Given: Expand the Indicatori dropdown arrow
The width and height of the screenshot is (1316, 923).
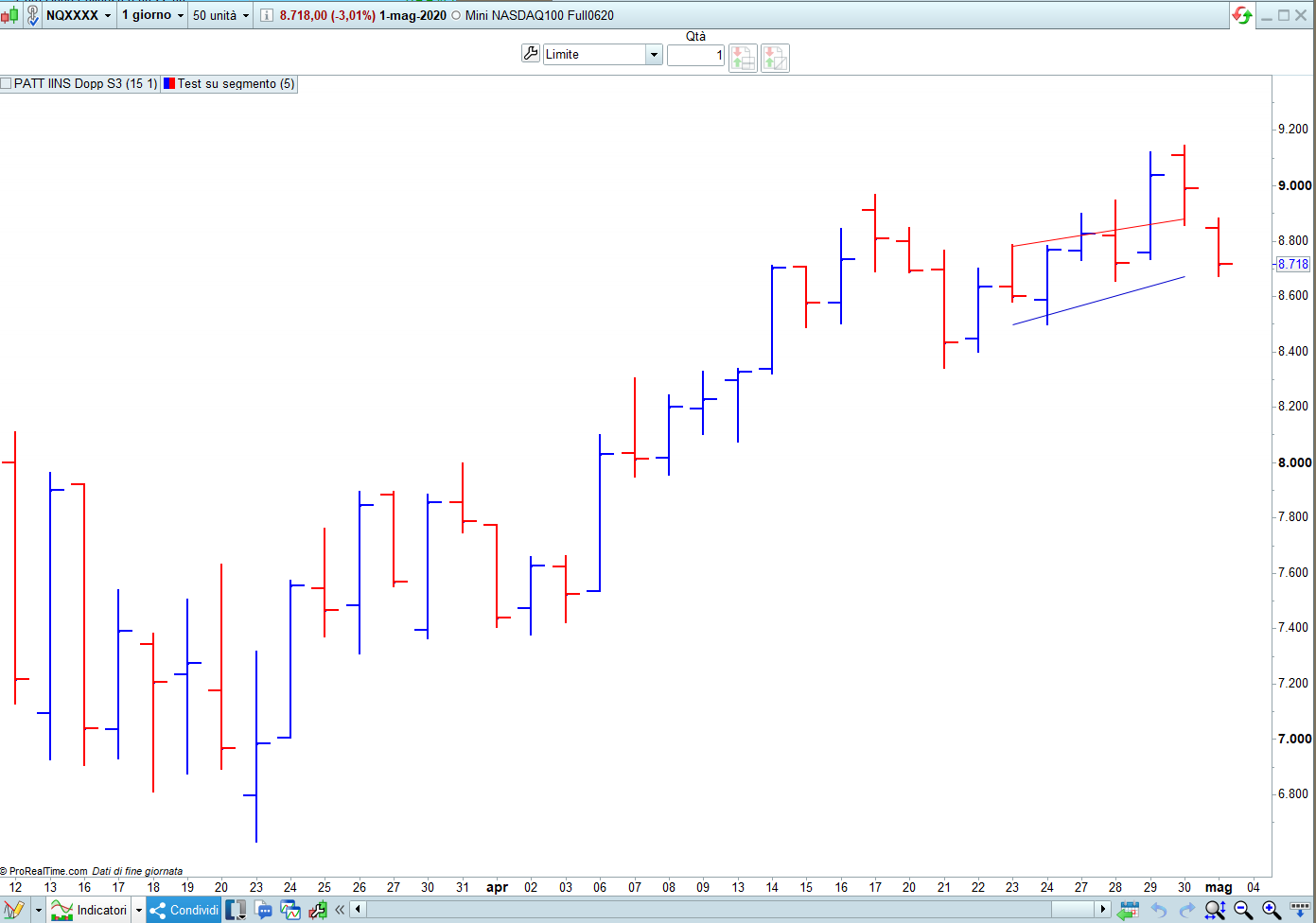Looking at the screenshot, I should tap(139, 911).
